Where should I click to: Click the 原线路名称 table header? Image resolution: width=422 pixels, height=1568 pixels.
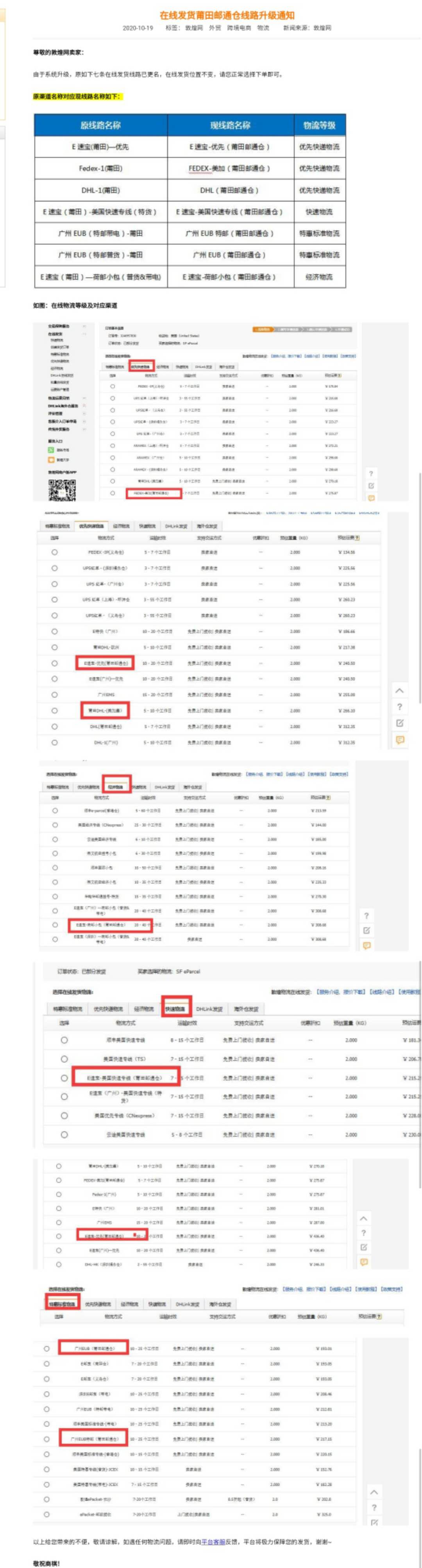[x=101, y=125]
